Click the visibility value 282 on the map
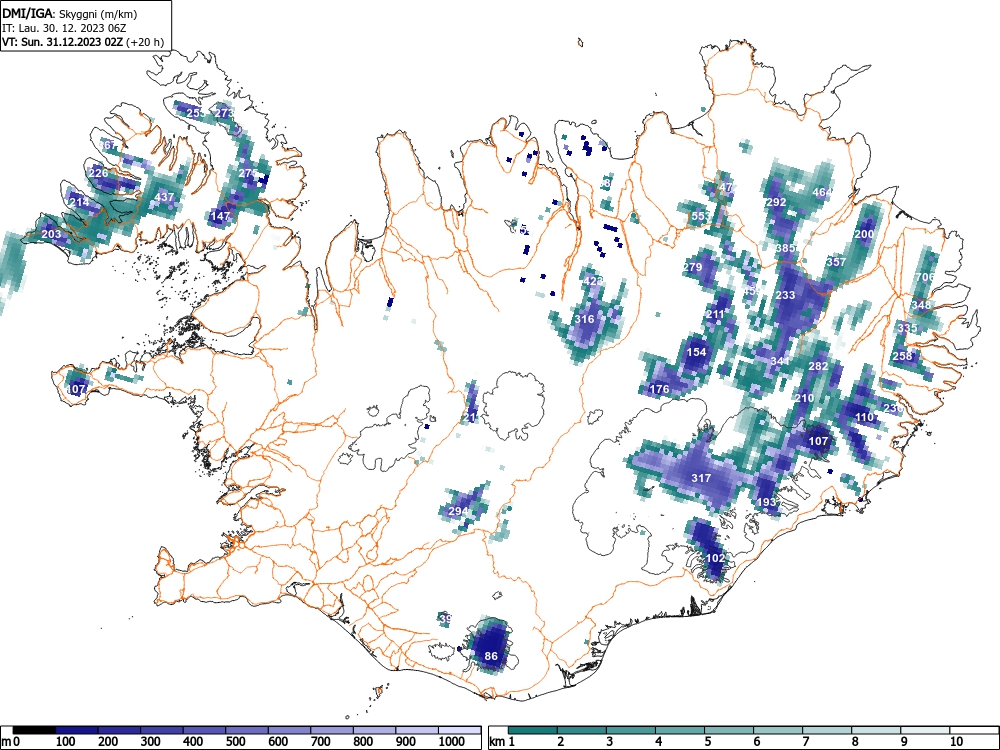This screenshot has width=1000, height=750. [818, 366]
